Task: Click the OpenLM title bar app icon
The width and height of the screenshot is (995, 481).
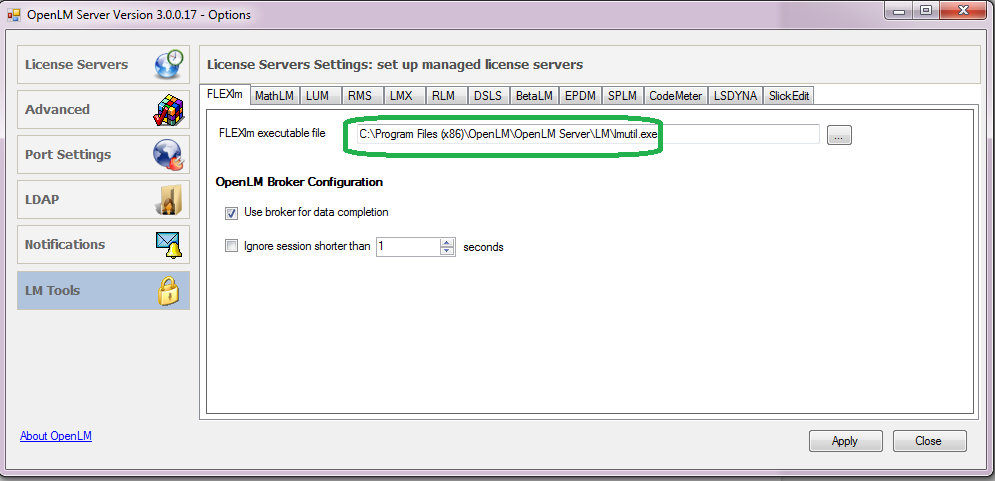Action: click(x=13, y=15)
